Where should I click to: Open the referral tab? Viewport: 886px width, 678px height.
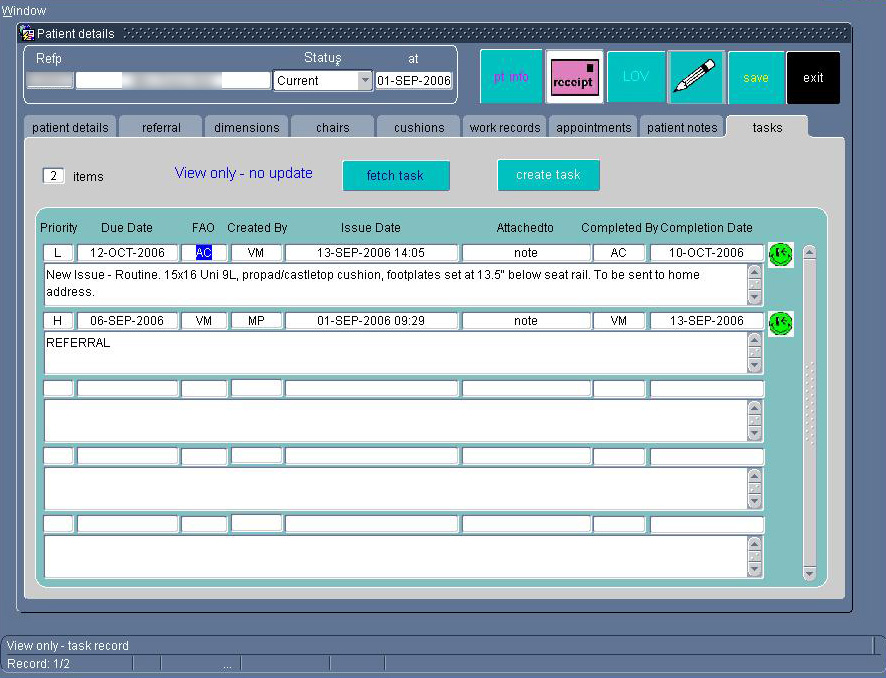coord(161,128)
